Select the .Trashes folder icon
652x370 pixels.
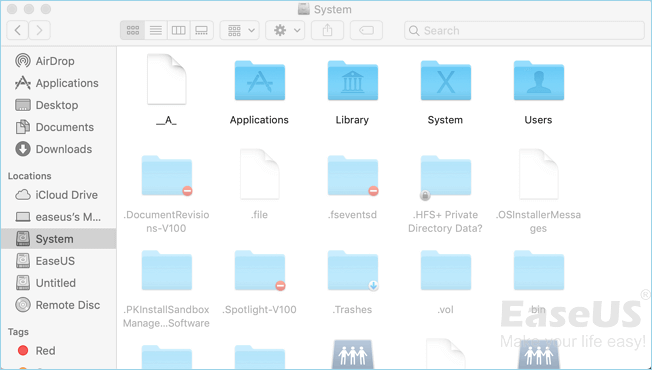tap(353, 270)
